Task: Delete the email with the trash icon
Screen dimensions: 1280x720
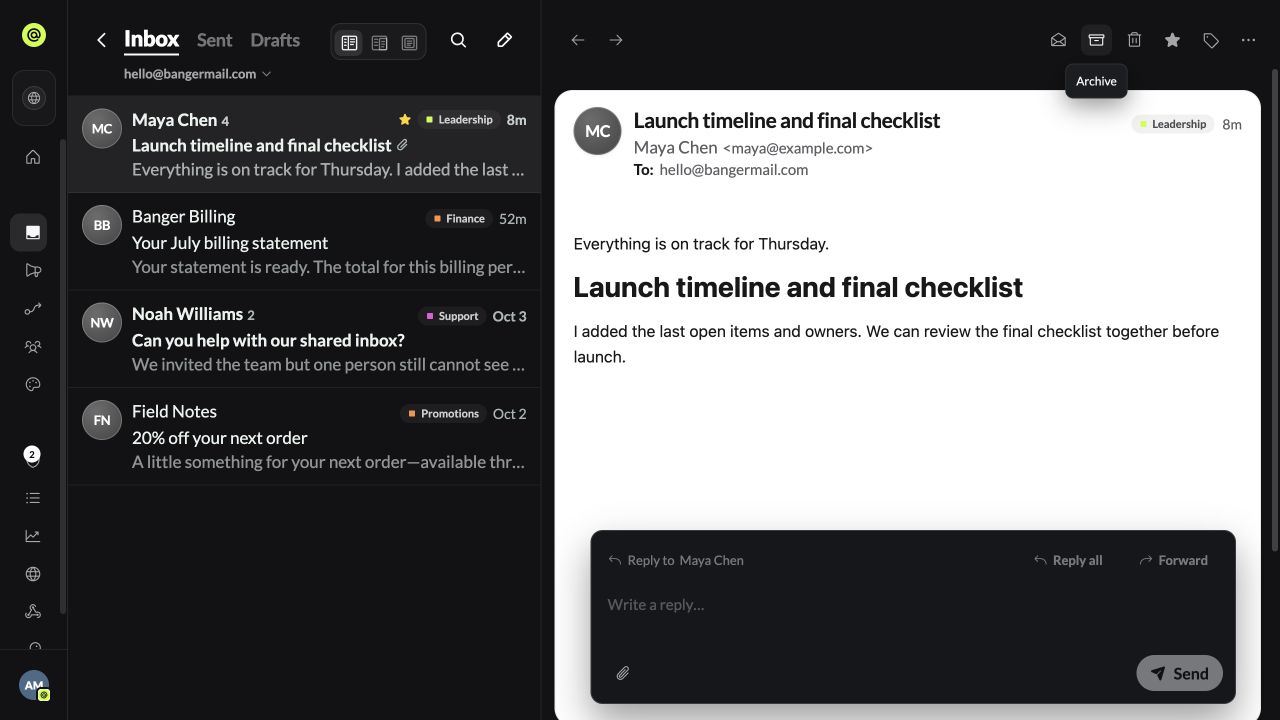Action: pos(1134,40)
